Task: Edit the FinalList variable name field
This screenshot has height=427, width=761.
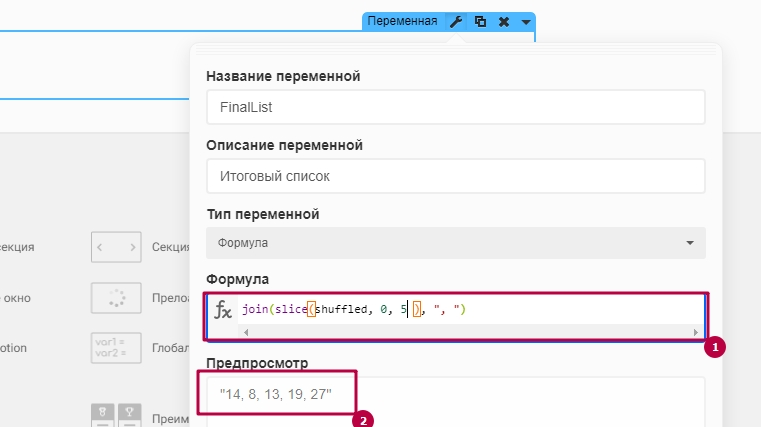Action: (456, 107)
